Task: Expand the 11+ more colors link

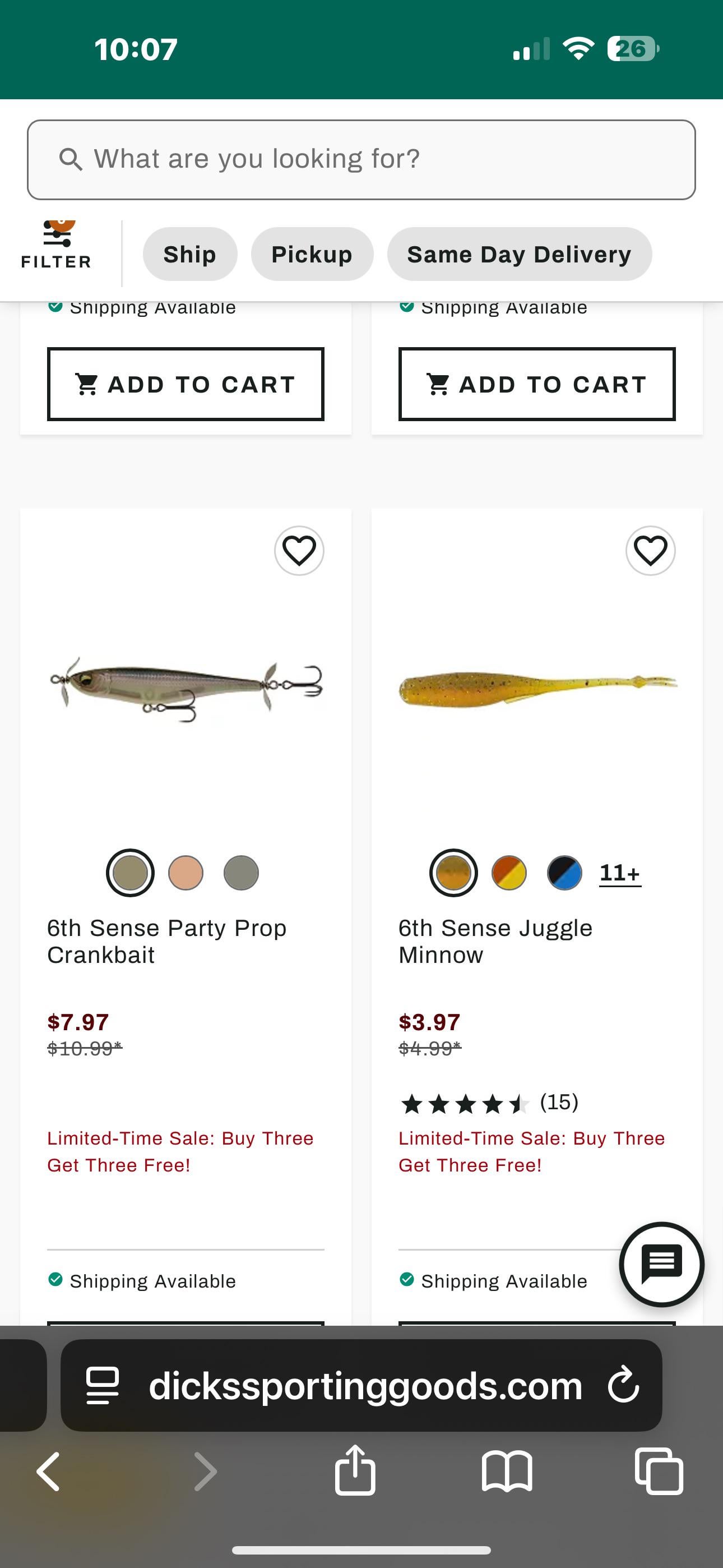Action: pyautogui.click(x=619, y=873)
